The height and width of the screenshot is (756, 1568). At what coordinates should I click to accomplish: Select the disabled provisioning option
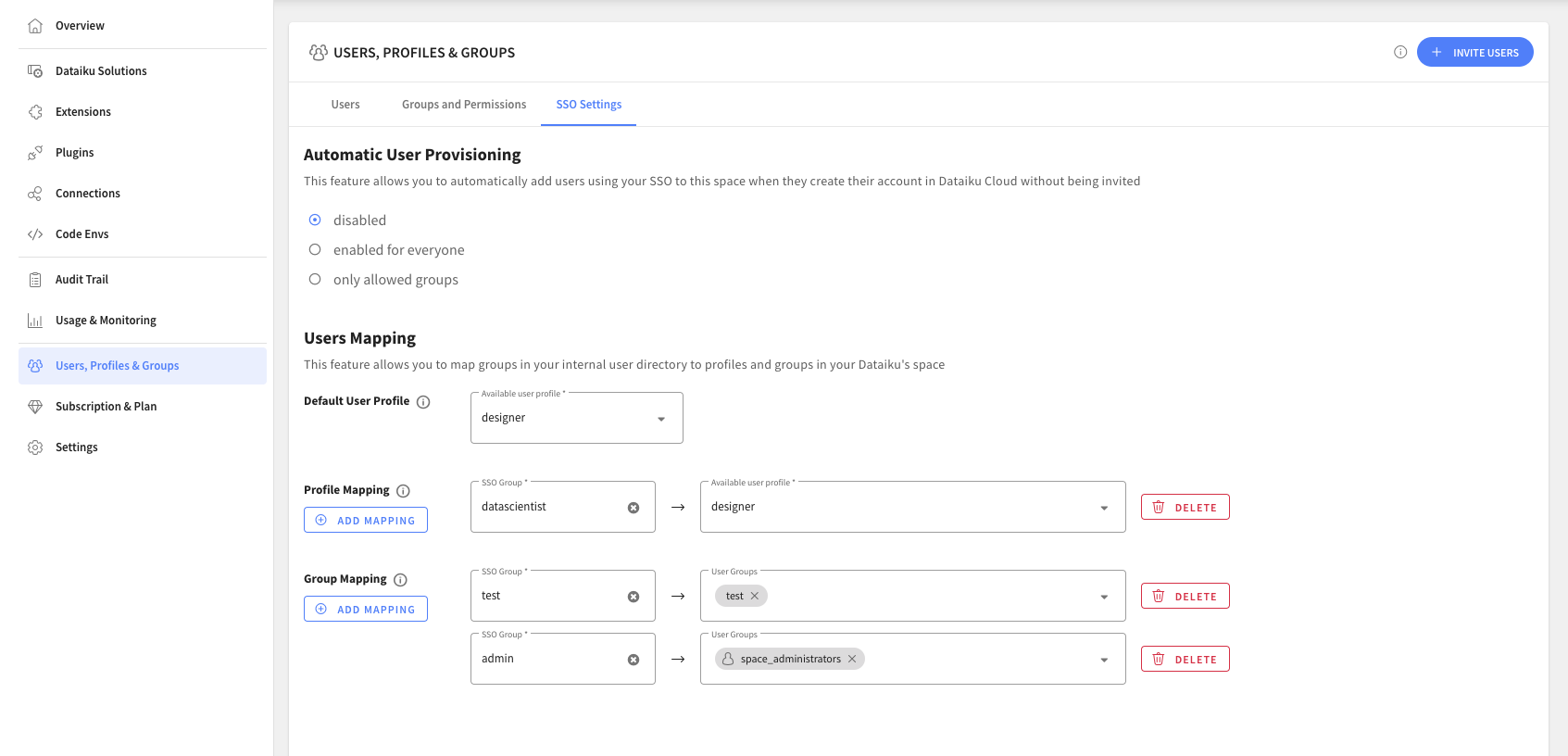[315, 220]
